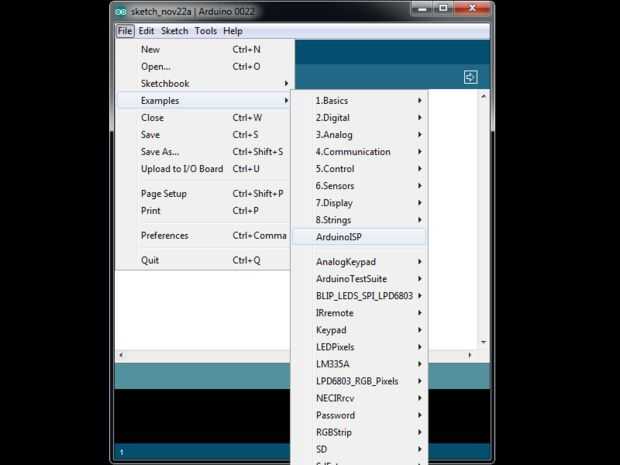This screenshot has height=465, width=620.
Task: Click horizontal scrollbar right arrow
Action: (x=469, y=355)
